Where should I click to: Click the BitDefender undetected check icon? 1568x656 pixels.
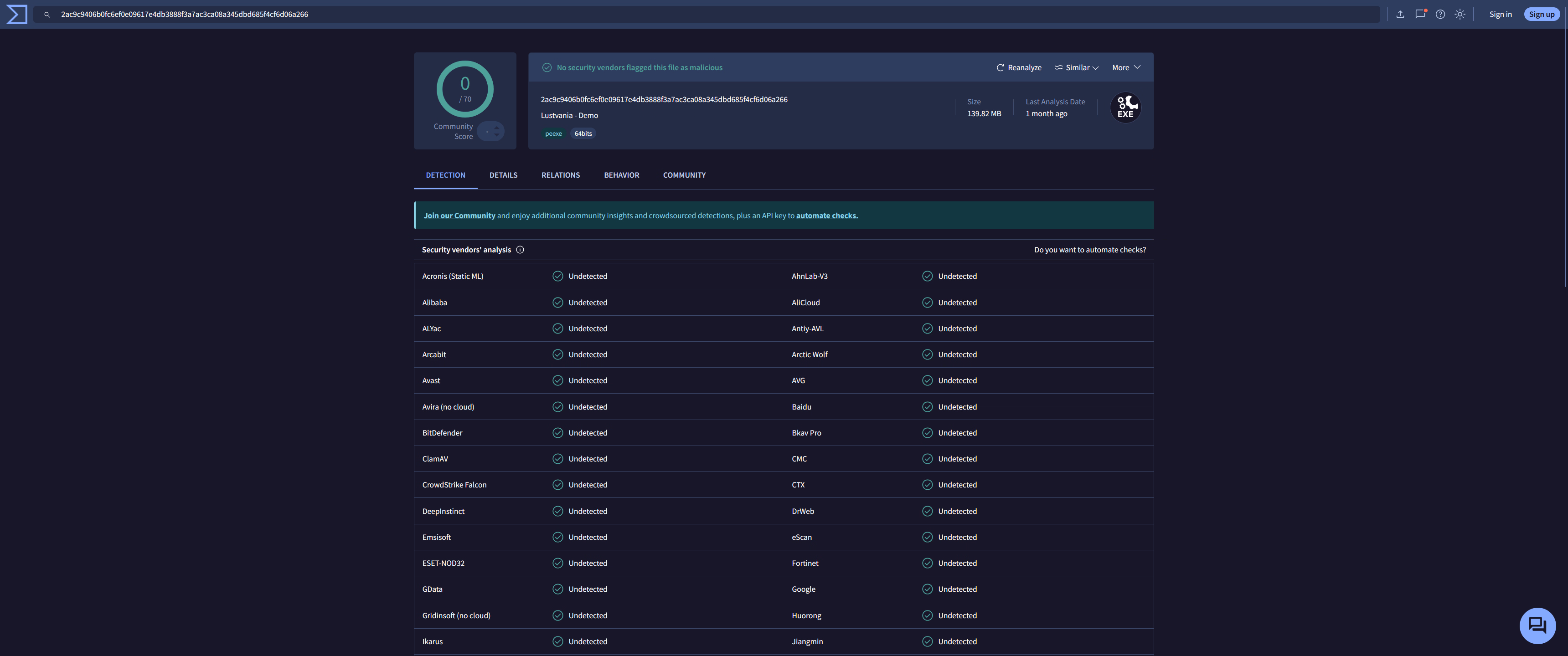click(x=557, y=433)
